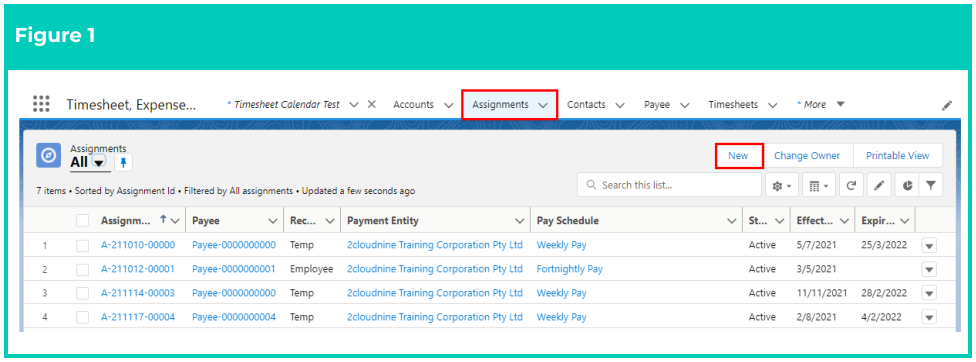Open assignment A-211117-00004
The image size is (976, 362).
pyautogui.click(x=138, y=317)
